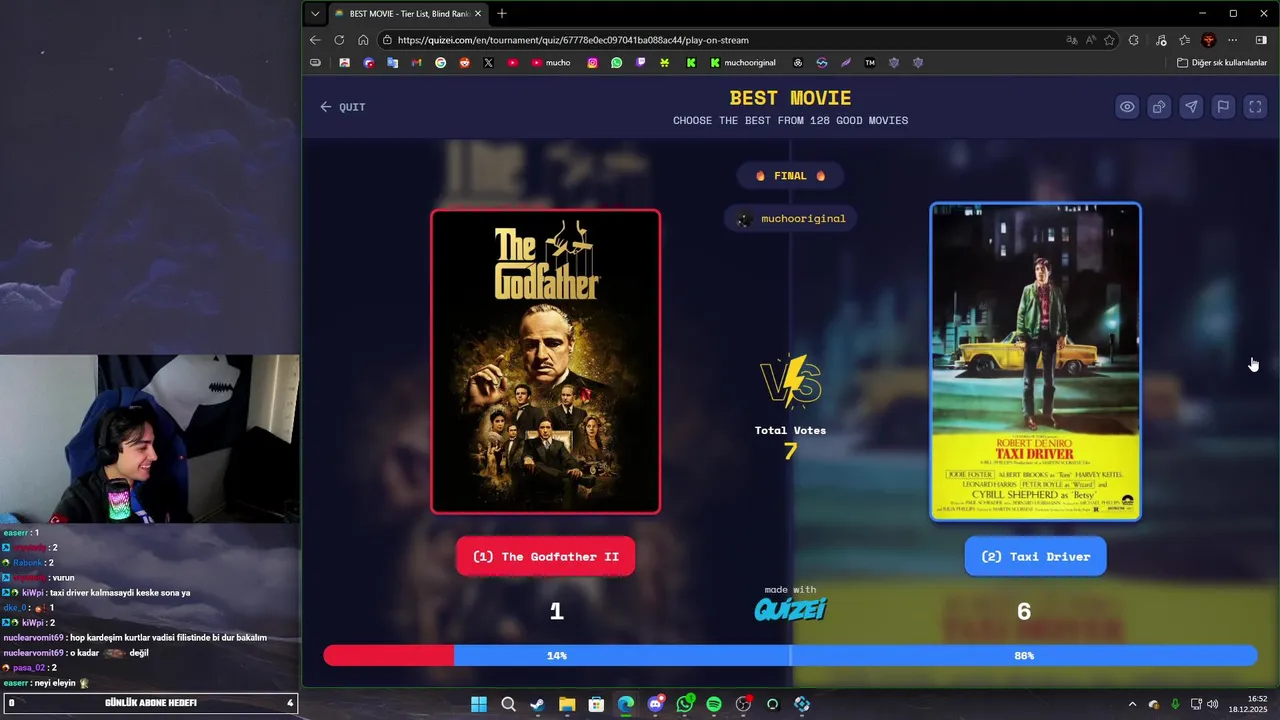Viewport: 1280px width, 720px height.
Task: Click the blue 86% portion of the vote bar
Action: pos(855,655)
